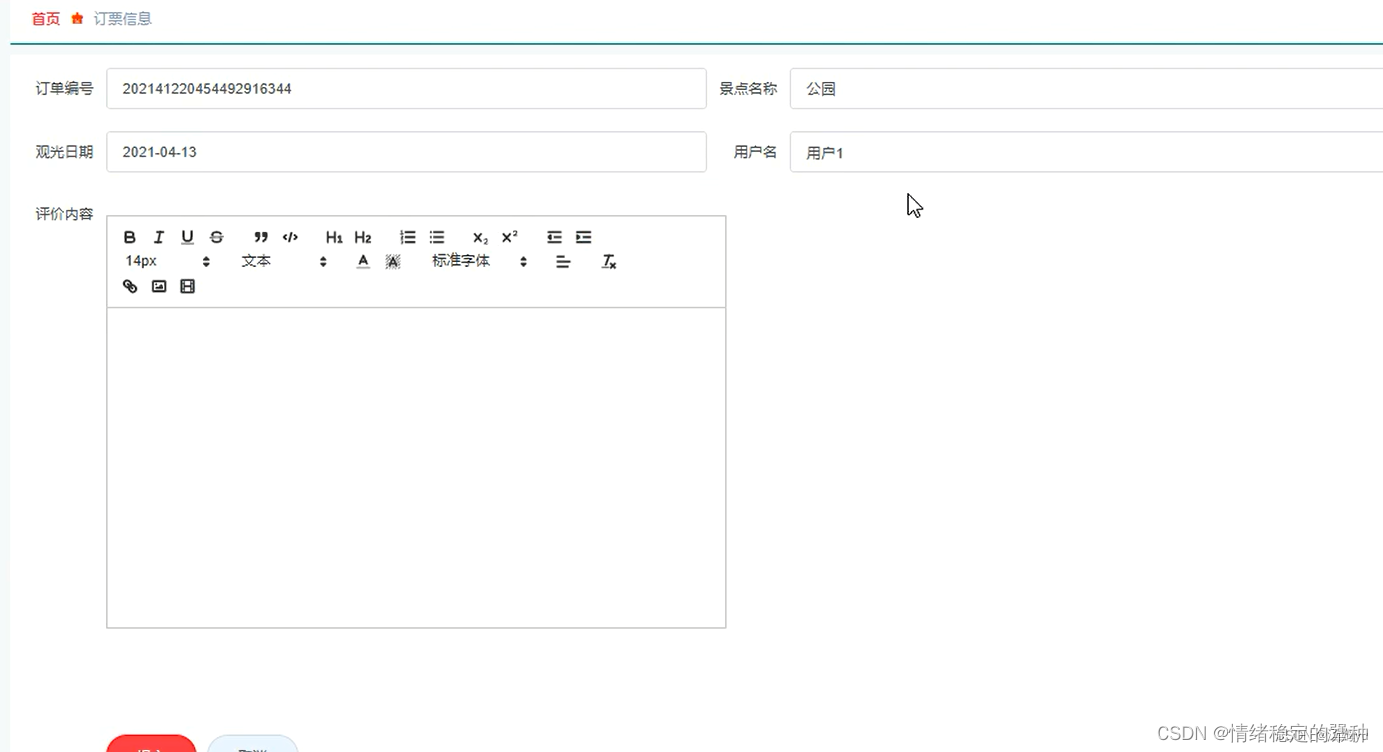1383x752 pixels.
Task: Apply Heading 2 style
Action: (x=363, y=237)
